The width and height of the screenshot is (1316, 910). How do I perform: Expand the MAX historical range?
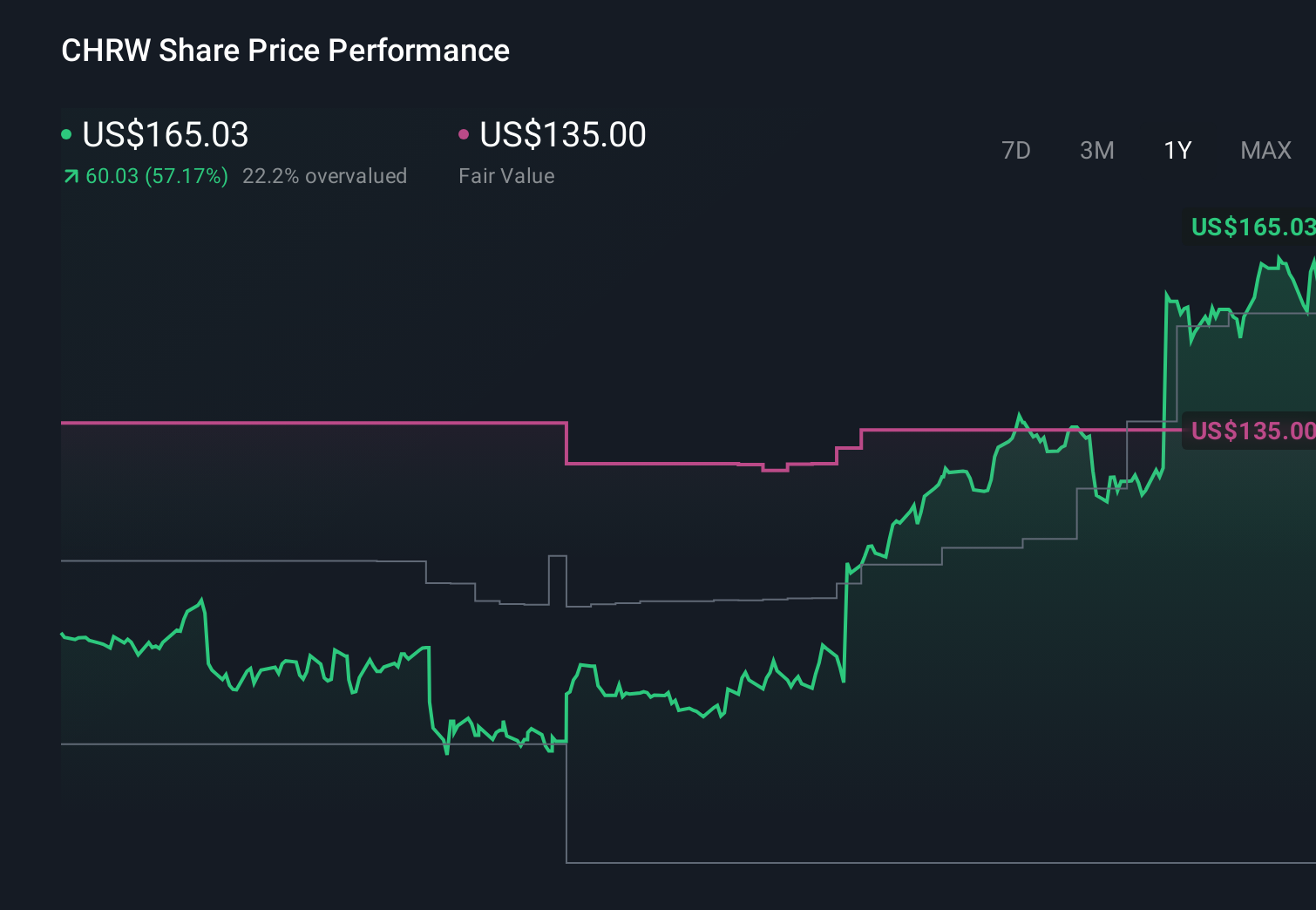(x=1265, y=150)
